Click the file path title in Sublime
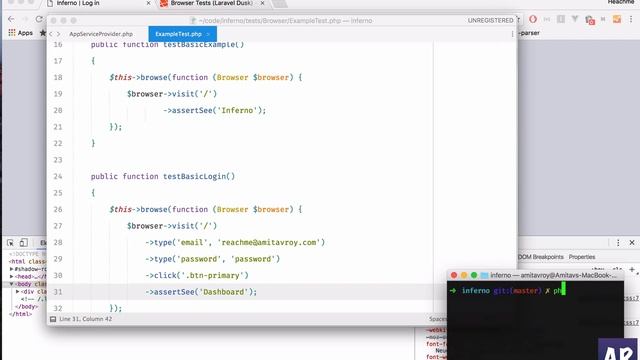The image size is (640, 360). [285, 20]
